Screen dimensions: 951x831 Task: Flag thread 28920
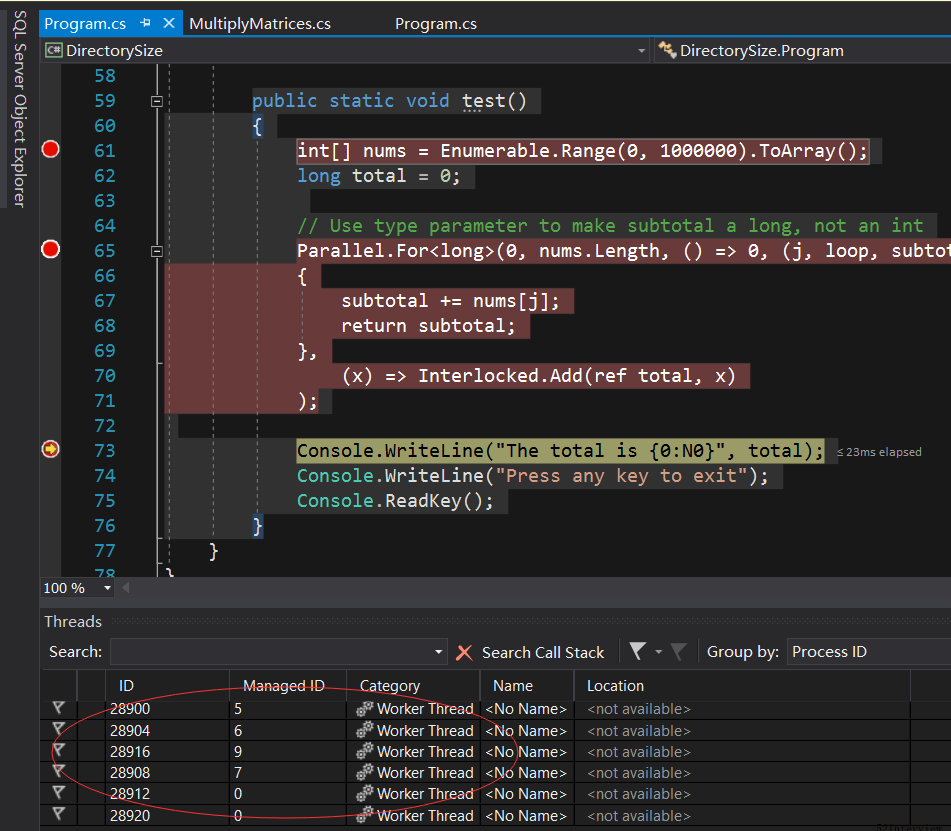click(58, 813)
